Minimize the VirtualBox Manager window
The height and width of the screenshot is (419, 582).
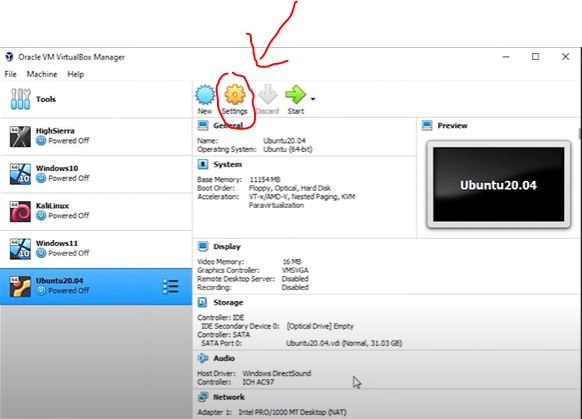point(506,57)
